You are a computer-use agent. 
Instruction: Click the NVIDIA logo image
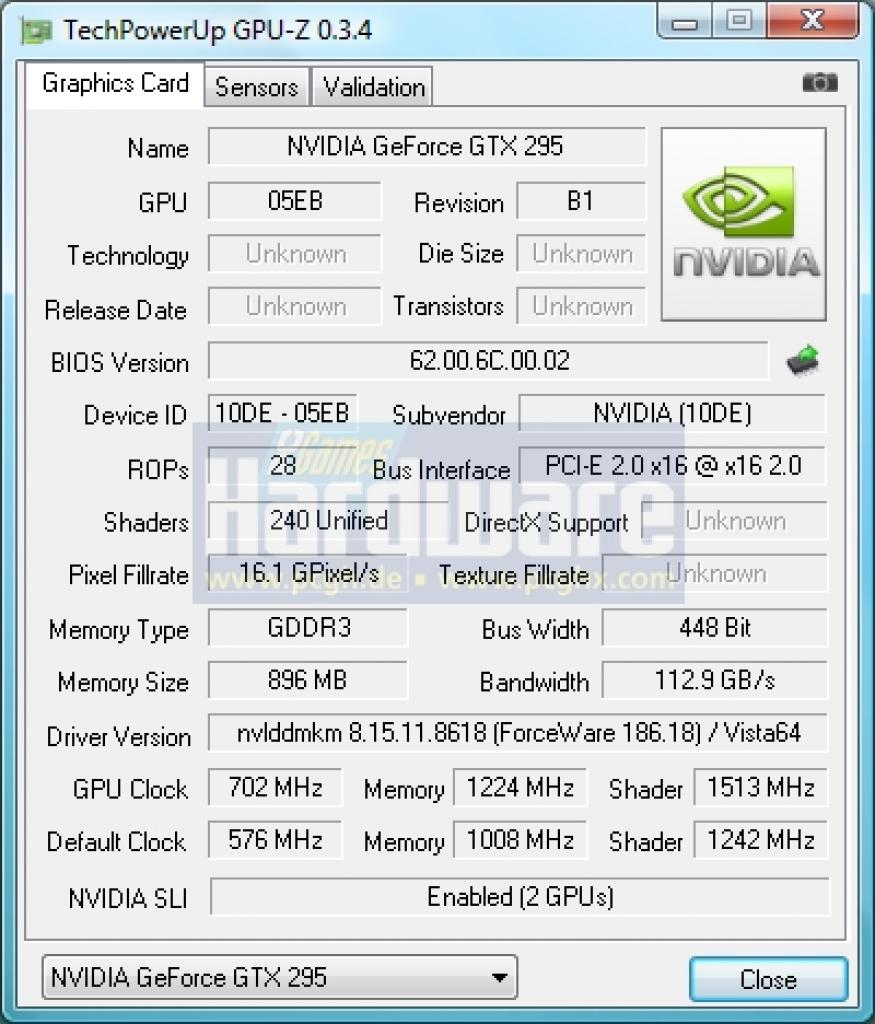(x=744, y=224)
